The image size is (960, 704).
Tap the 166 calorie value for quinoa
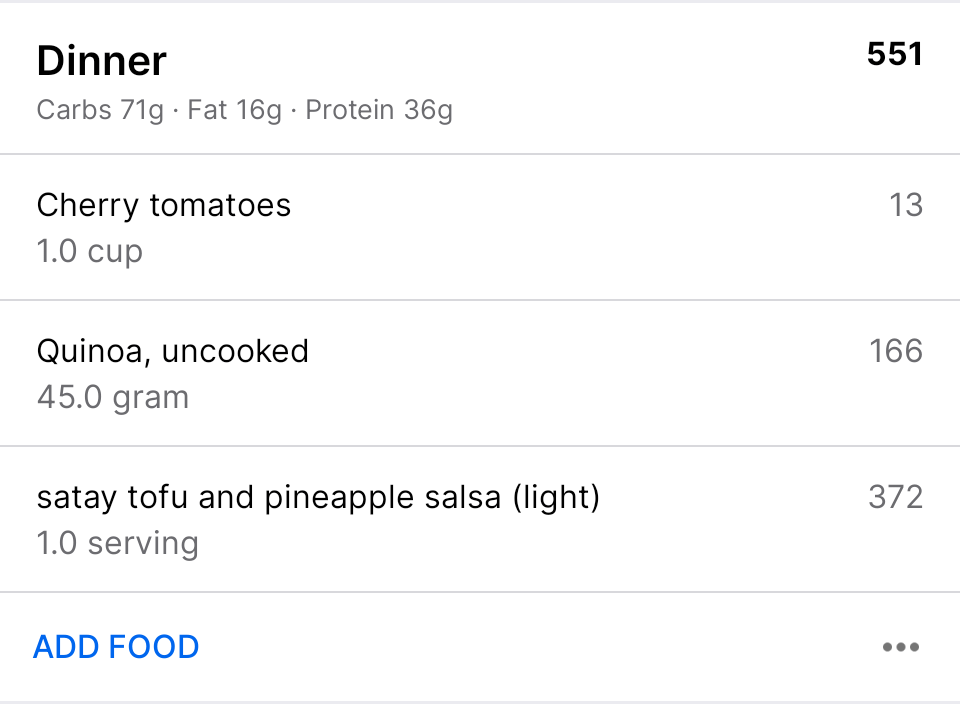[895, 351]
